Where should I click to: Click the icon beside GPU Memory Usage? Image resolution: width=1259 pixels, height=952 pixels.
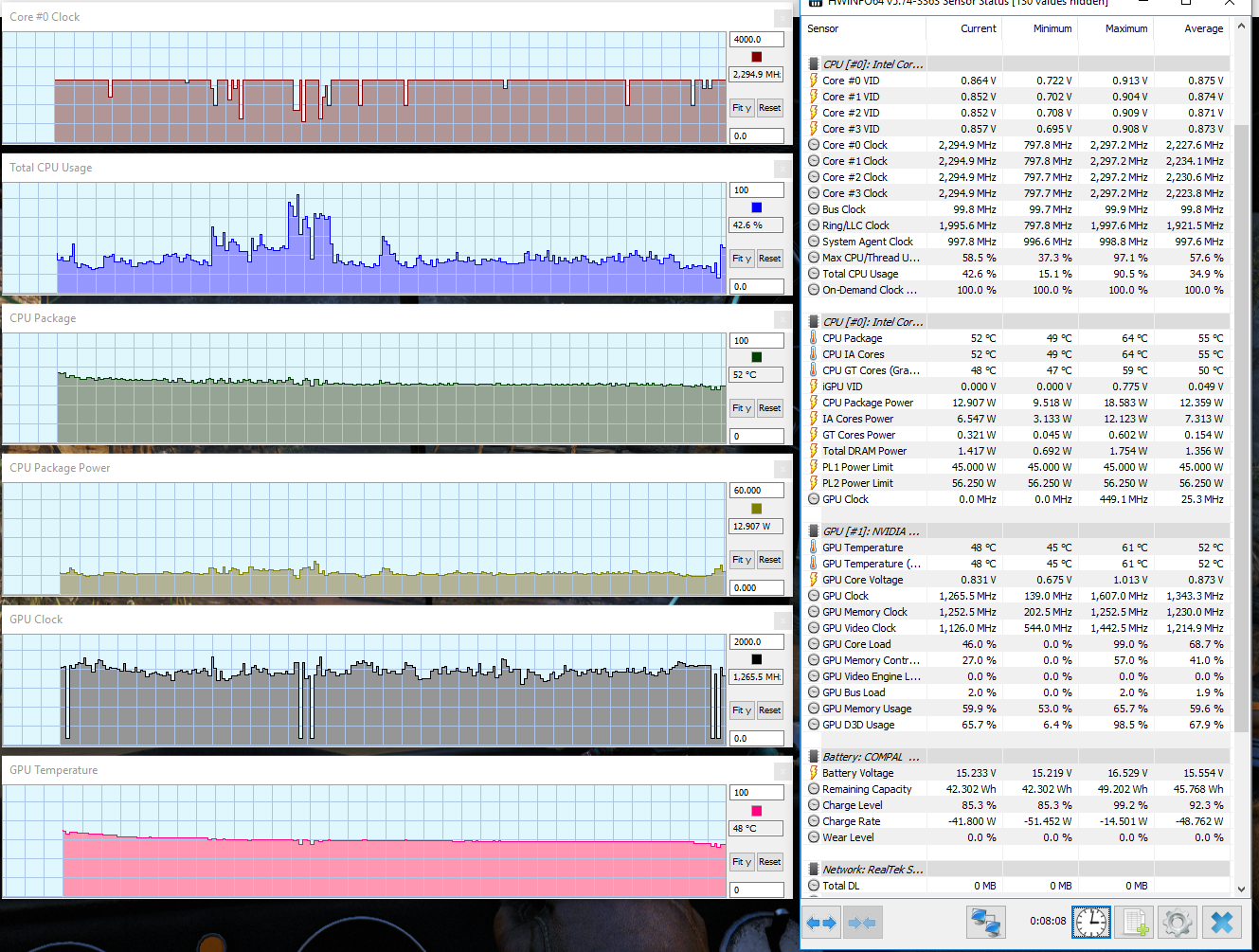(813, 709)
